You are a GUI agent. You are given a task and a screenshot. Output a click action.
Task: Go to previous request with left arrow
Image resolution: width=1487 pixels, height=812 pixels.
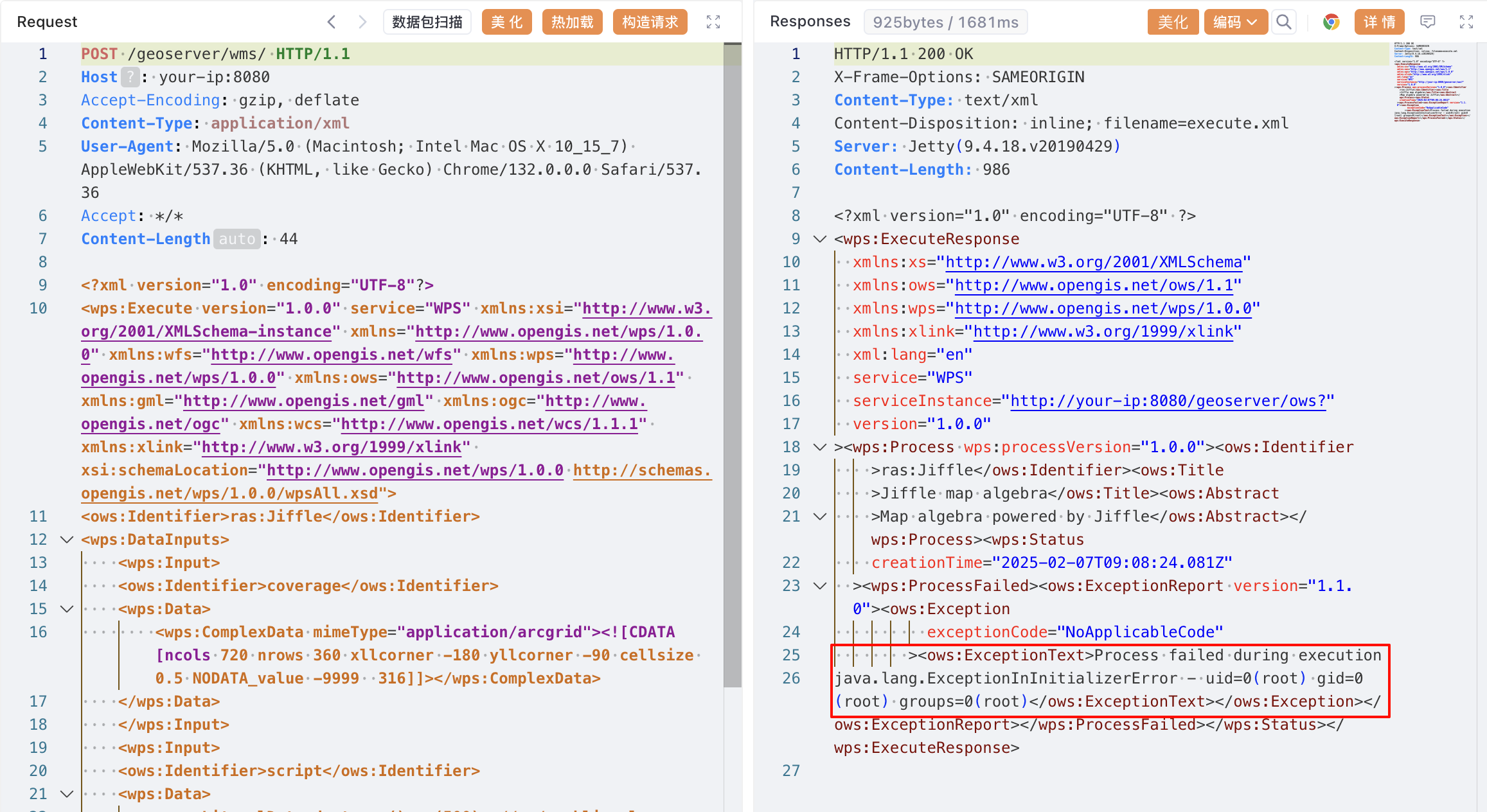(332, 22)
